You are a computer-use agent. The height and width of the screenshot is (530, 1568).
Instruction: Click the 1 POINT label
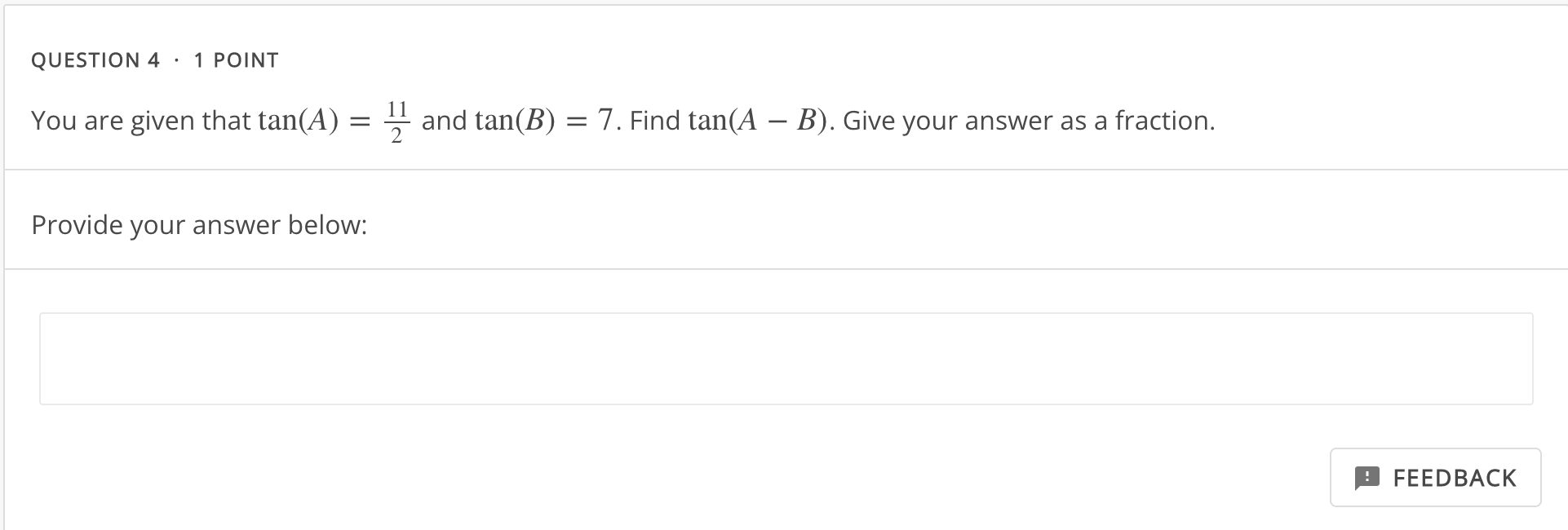(233, 59)
